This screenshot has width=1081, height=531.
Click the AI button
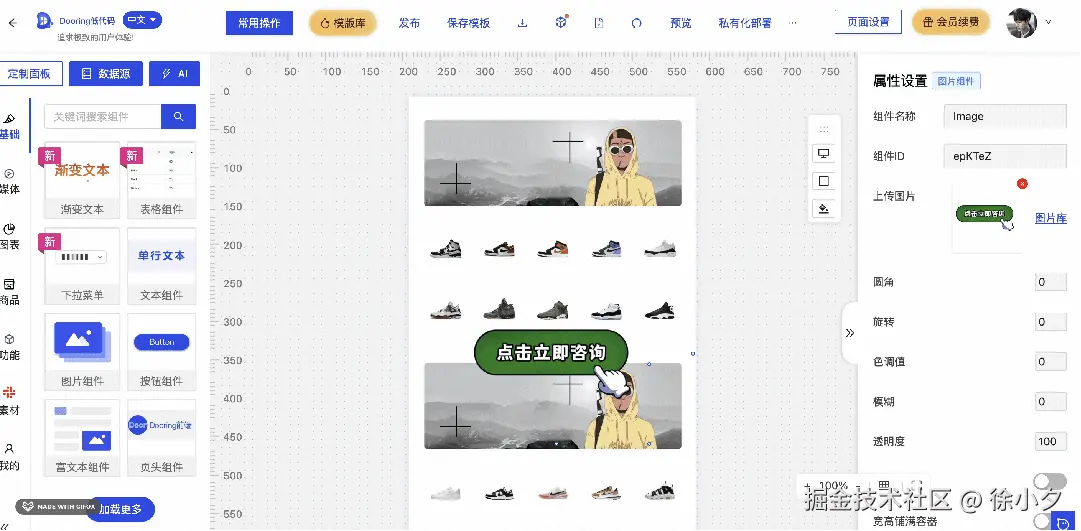click(174, 74)
